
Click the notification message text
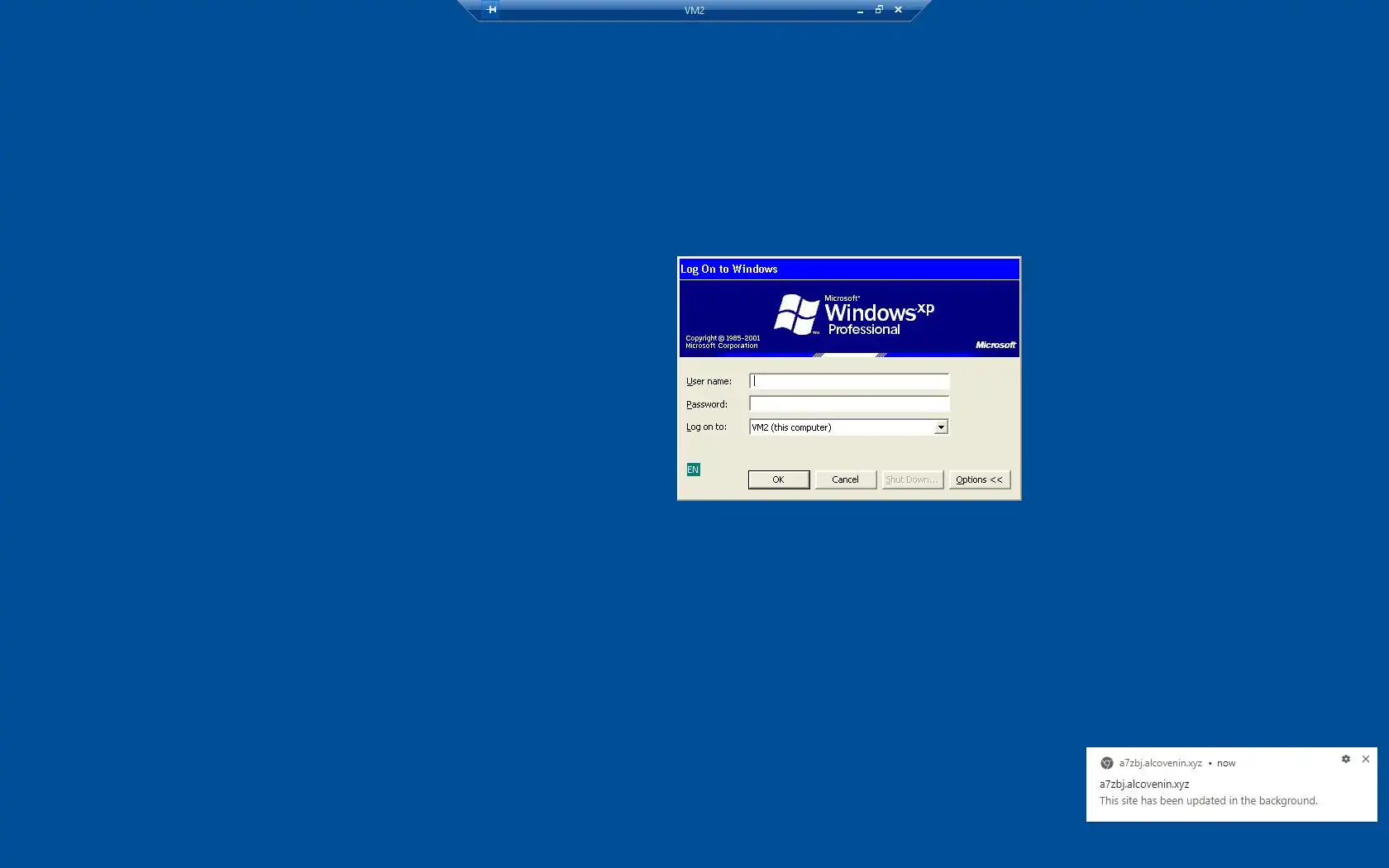click(x=1208, y=800)
